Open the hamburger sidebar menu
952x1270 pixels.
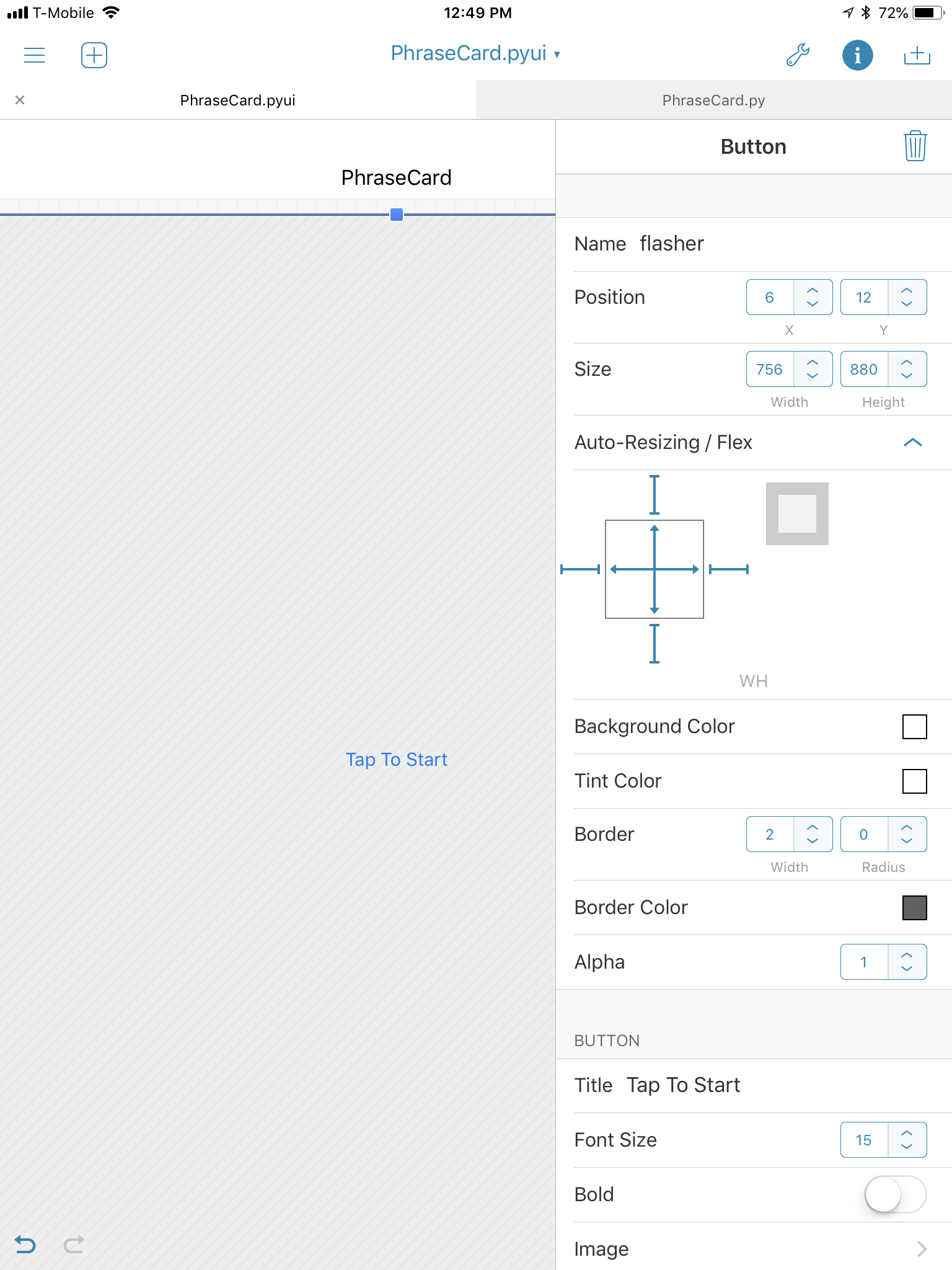click(34, 55)
